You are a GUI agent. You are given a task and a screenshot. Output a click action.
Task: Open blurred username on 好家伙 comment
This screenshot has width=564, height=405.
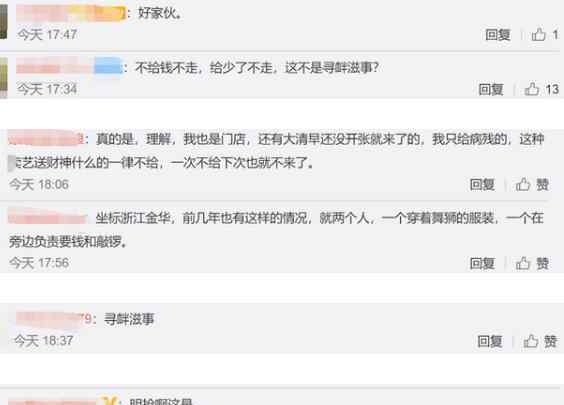click(71, 13)
